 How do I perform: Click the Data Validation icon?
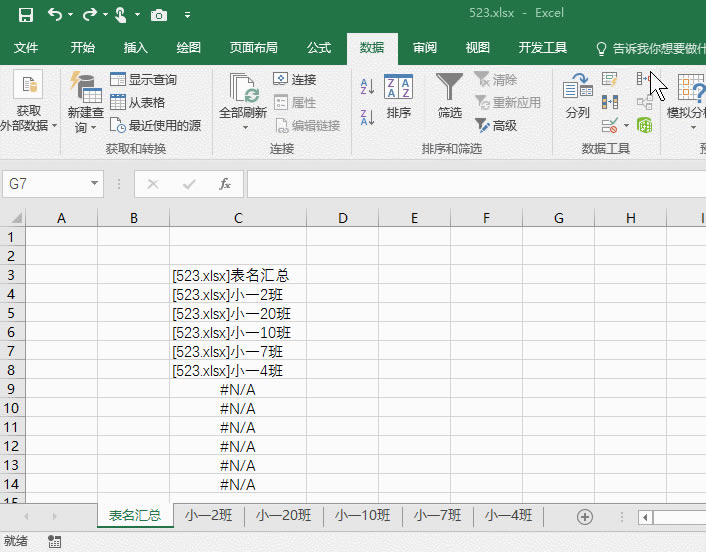pyautogui.click(x=610, y=126)
